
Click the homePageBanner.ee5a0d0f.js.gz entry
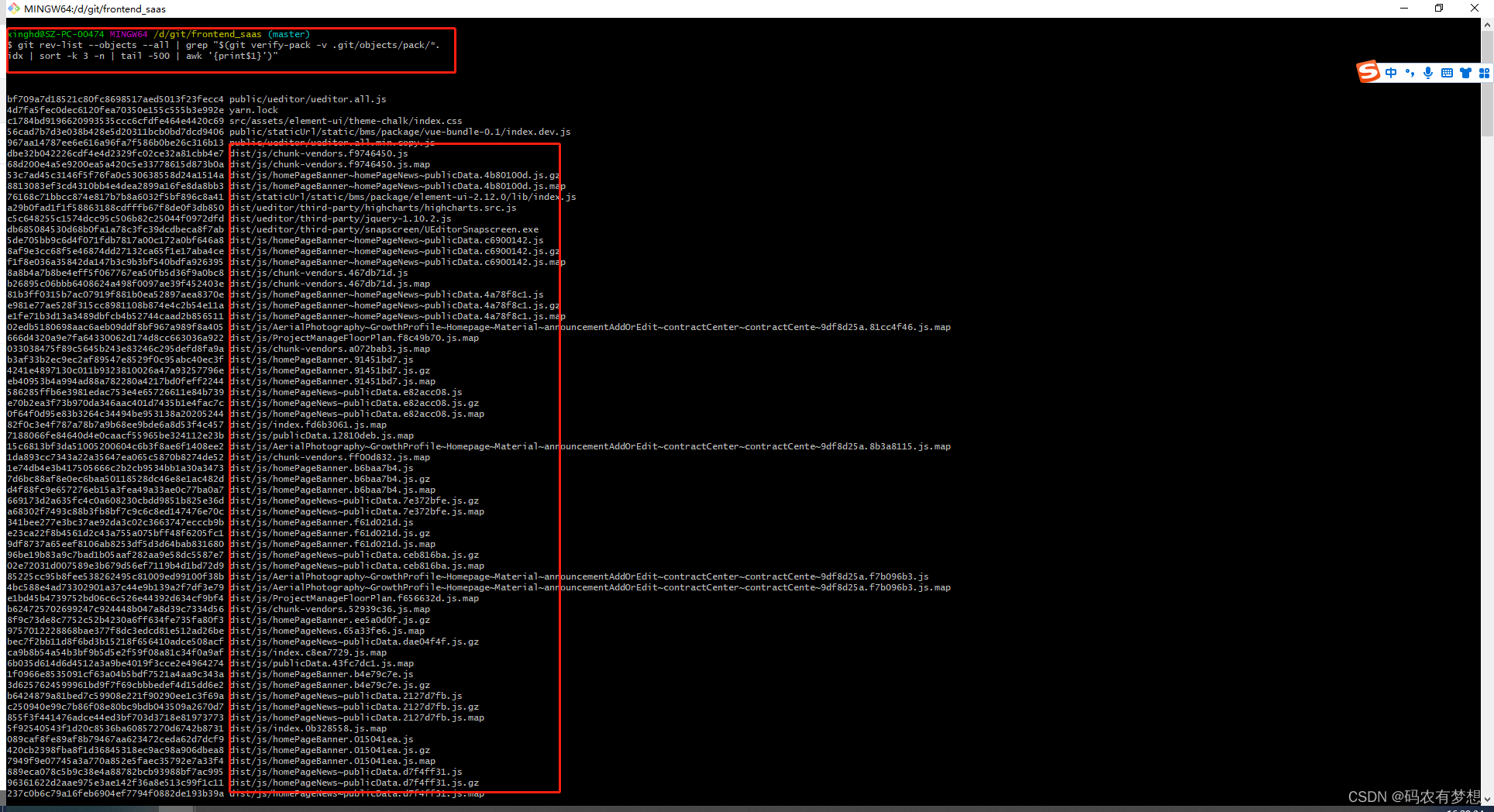coord(329,620)
